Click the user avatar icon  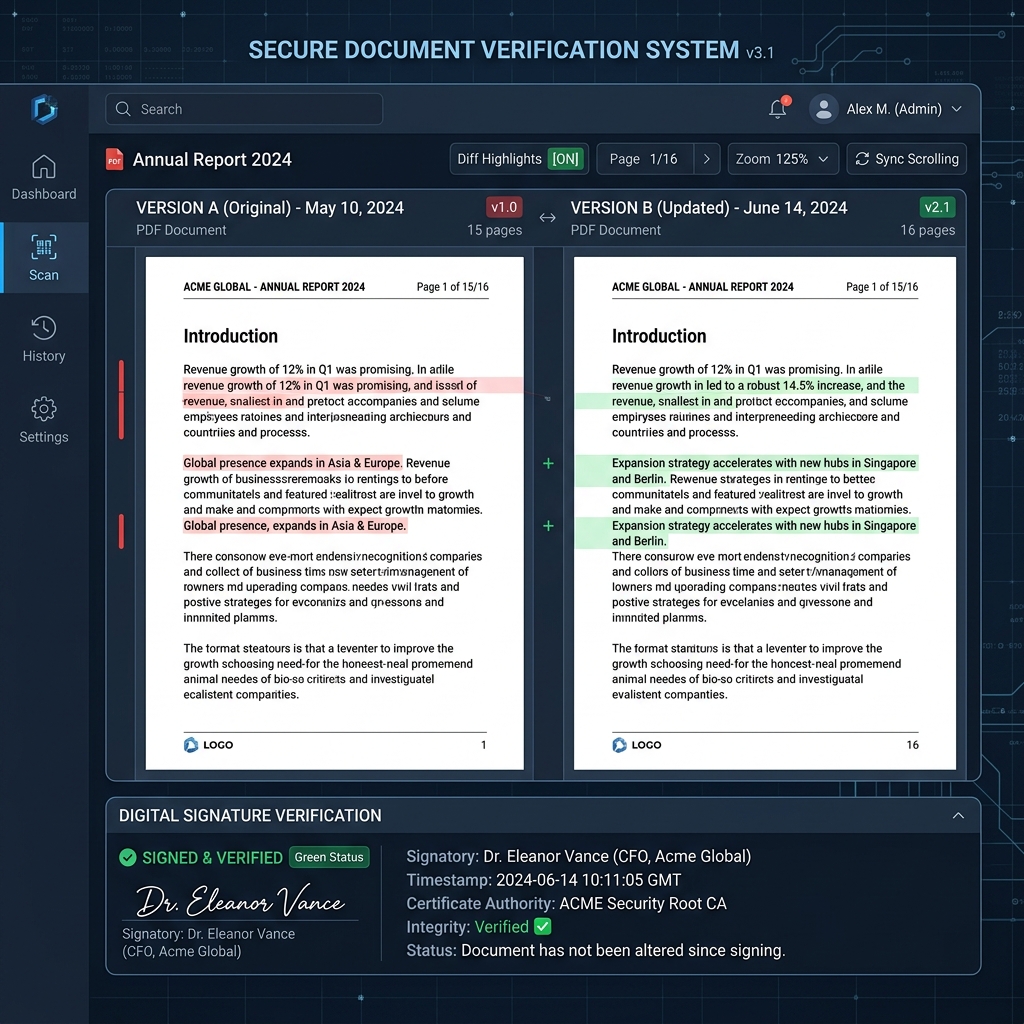coord(824,108)
